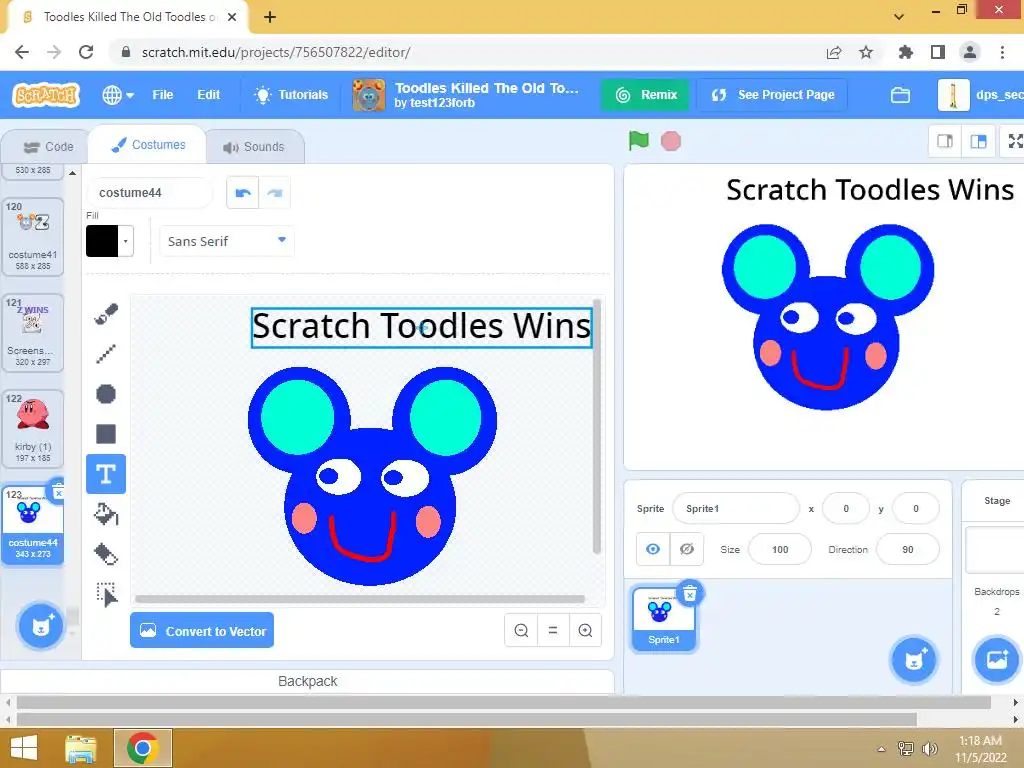Expand Chrome tab search chevron
The height and width of the screenshot is (768, 1024).
click(899, 16)
